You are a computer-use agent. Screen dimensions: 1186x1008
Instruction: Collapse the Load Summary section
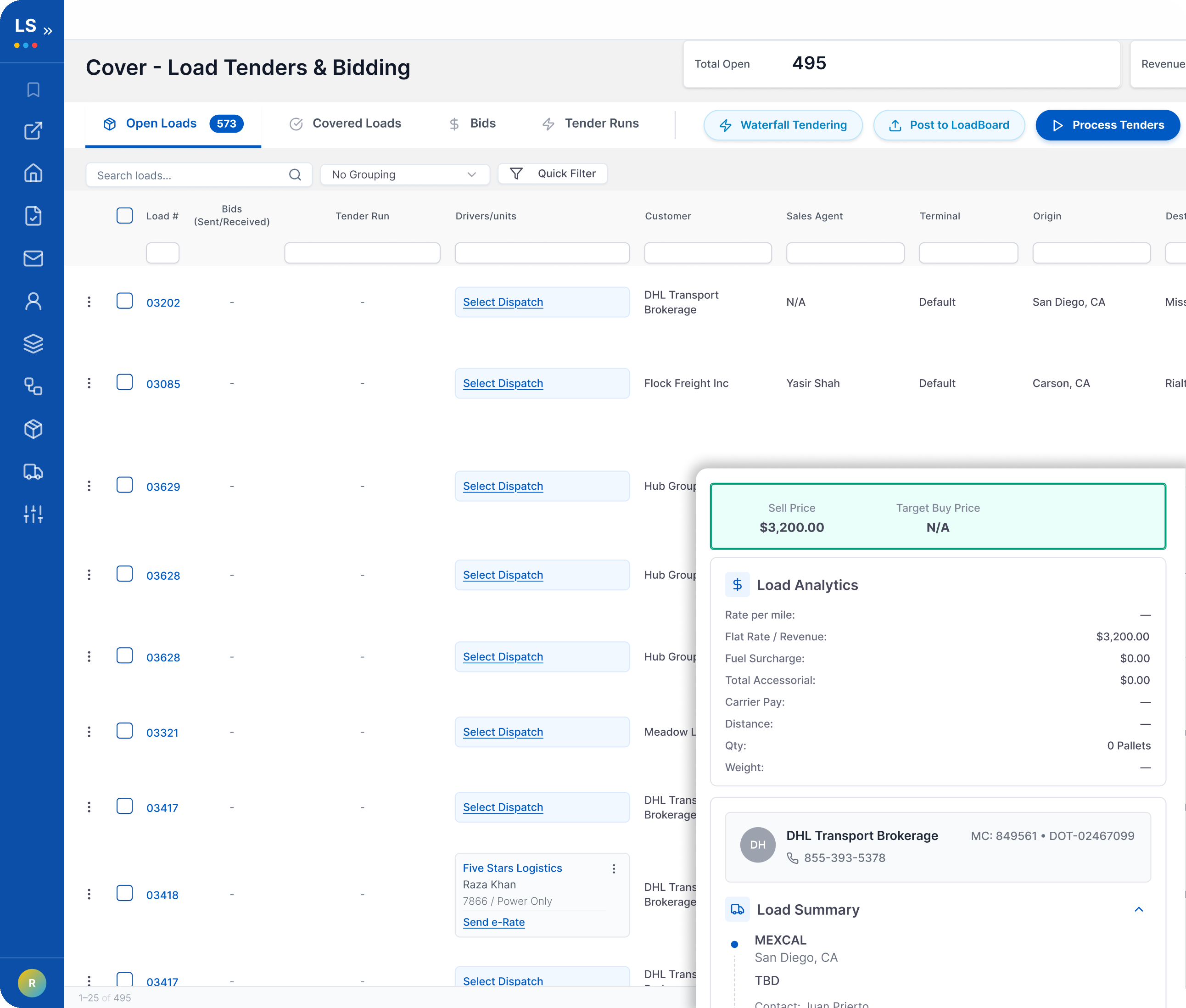1139,909
